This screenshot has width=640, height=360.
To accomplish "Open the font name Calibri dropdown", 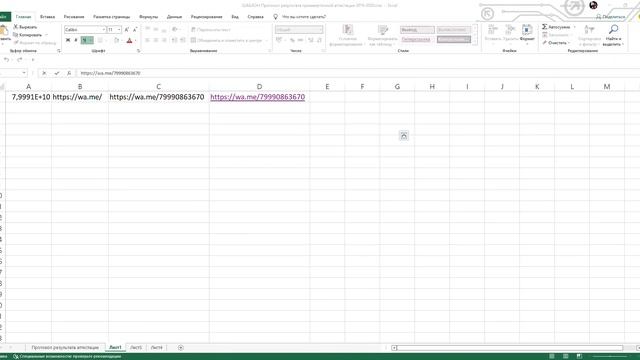I will point(103,30).
